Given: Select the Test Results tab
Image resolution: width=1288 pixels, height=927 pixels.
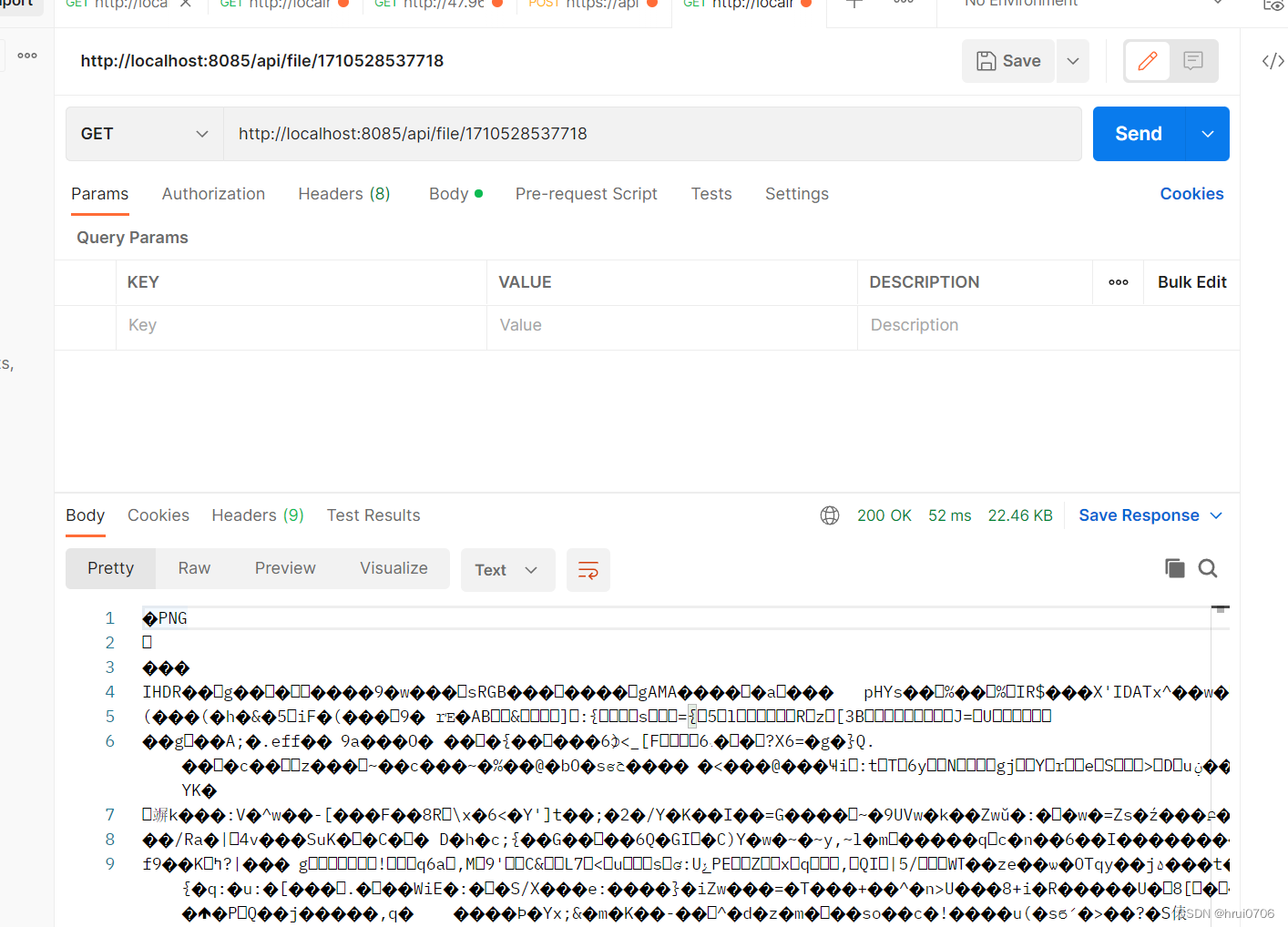Looking at the screenshot, I should coord(373,515).
